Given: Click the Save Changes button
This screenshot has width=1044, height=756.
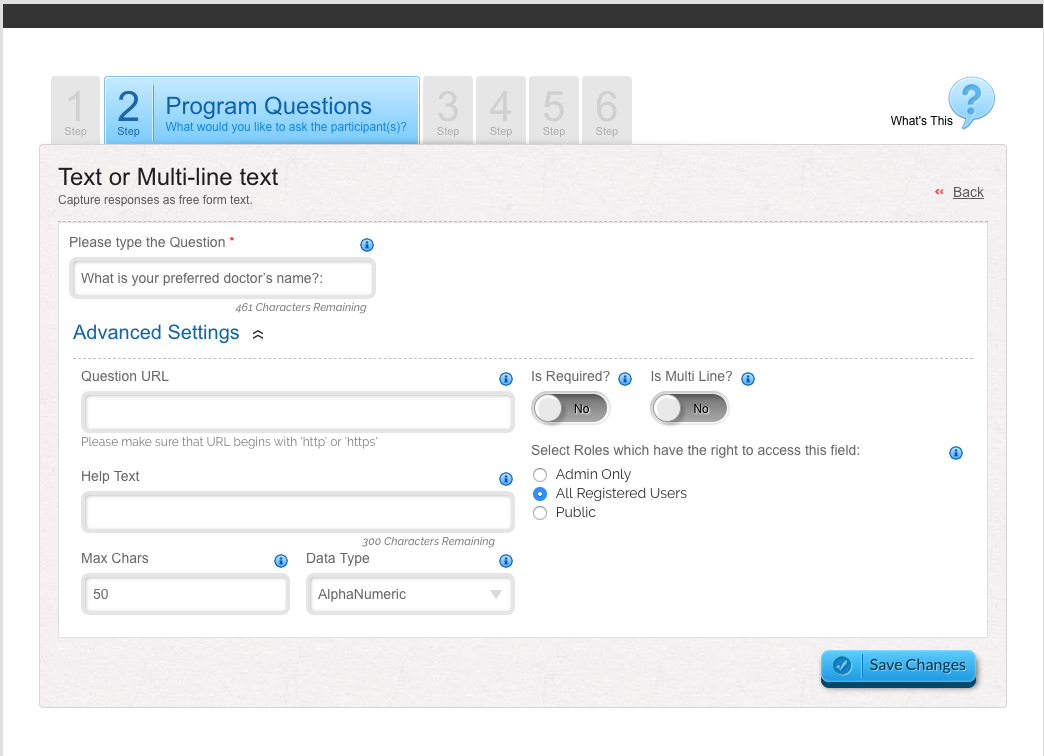Looking at the screenshot, I should (897, 666).
